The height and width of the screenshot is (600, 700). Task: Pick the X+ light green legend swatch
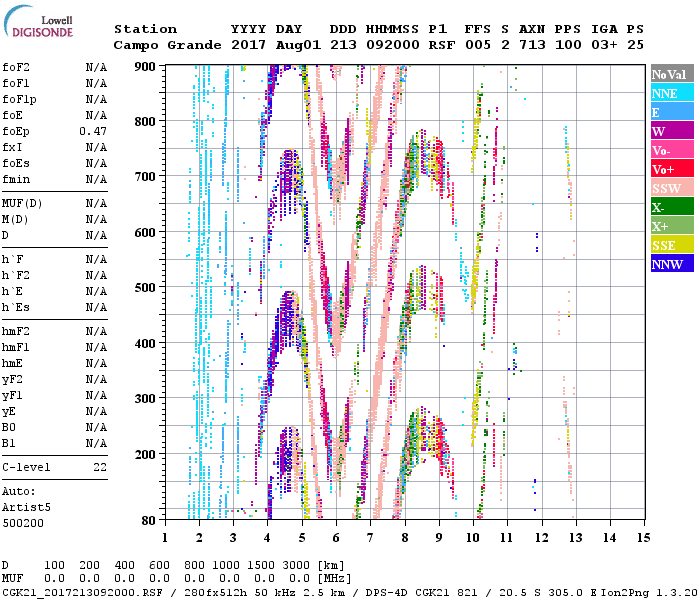pos(671,226)
